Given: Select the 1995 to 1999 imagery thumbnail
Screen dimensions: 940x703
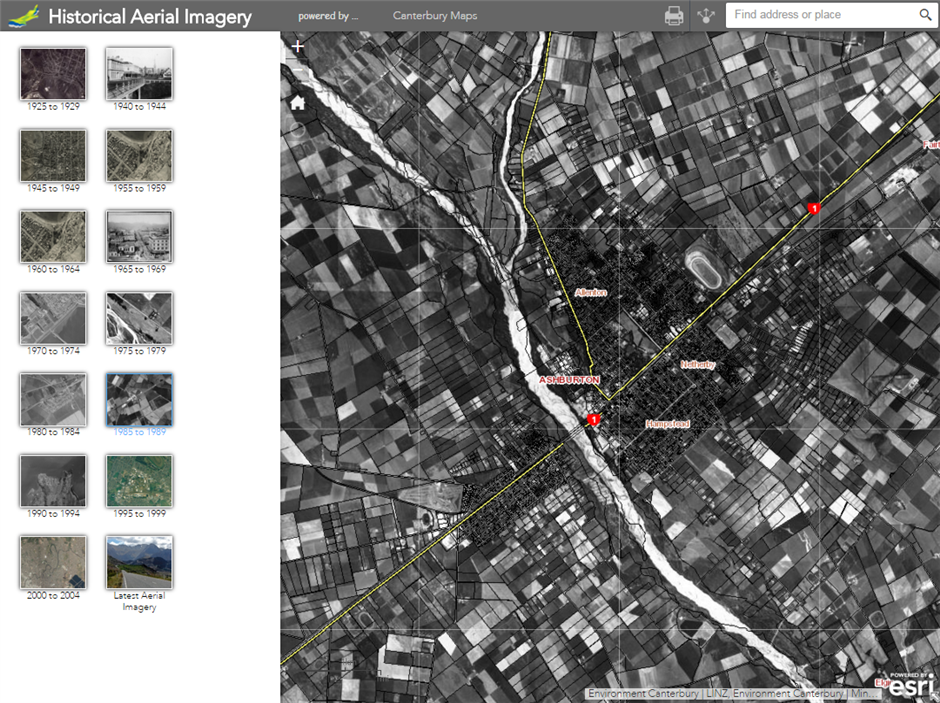Looking at the screenshot, I should (139, 481).
